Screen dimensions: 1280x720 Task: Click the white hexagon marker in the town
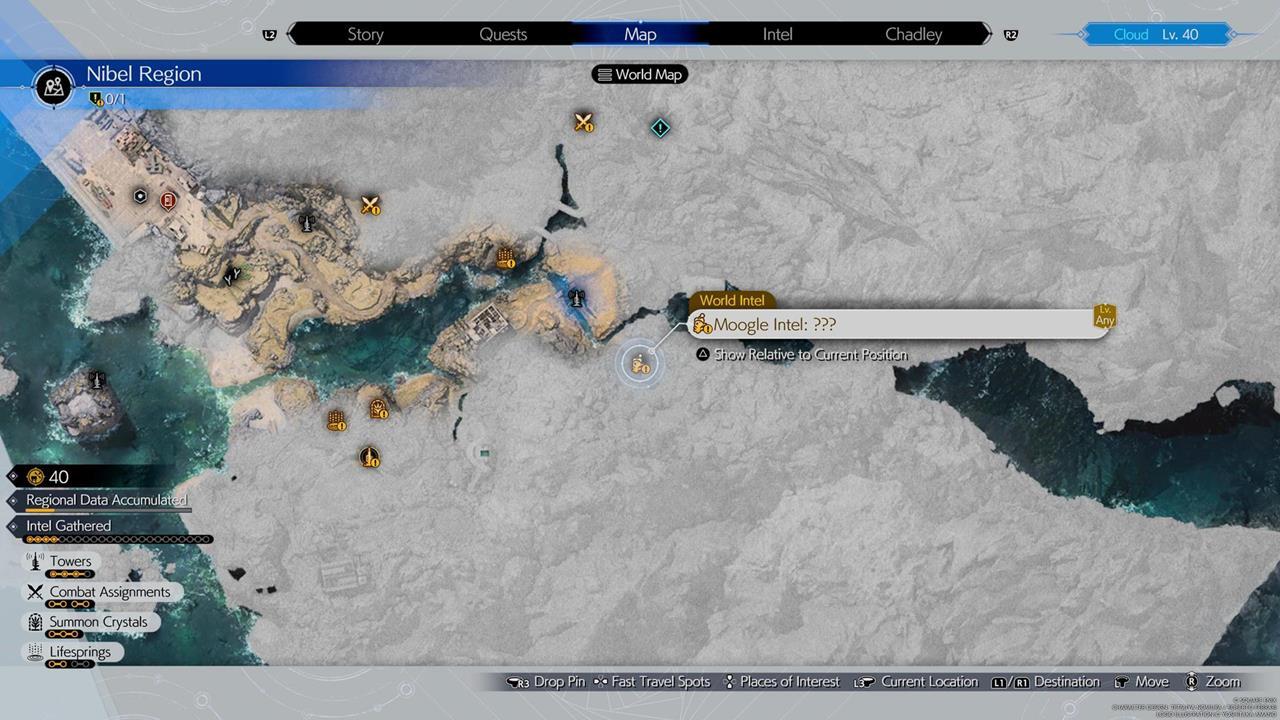click(x=141, y=197)
